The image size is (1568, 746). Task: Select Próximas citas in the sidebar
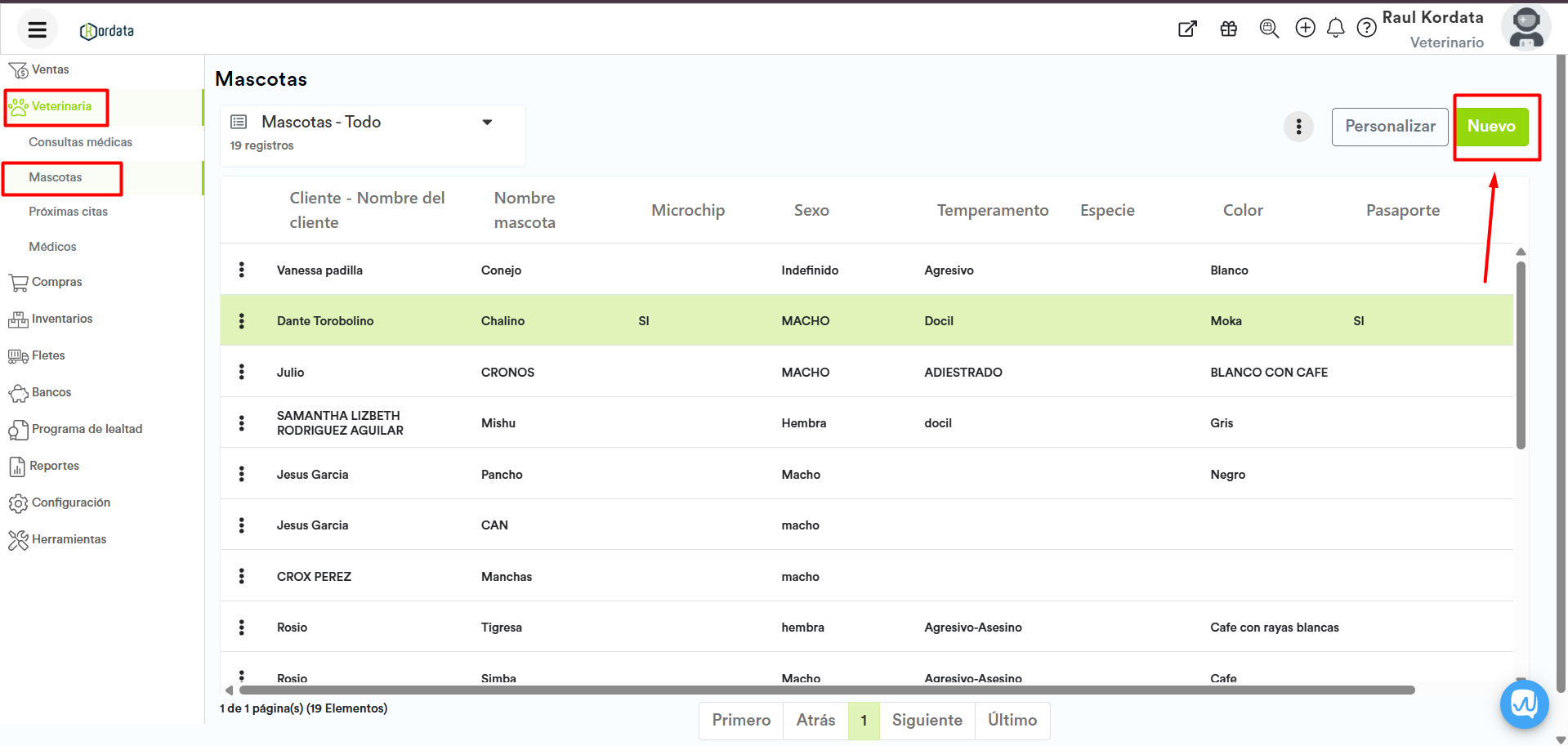point(68,212)
